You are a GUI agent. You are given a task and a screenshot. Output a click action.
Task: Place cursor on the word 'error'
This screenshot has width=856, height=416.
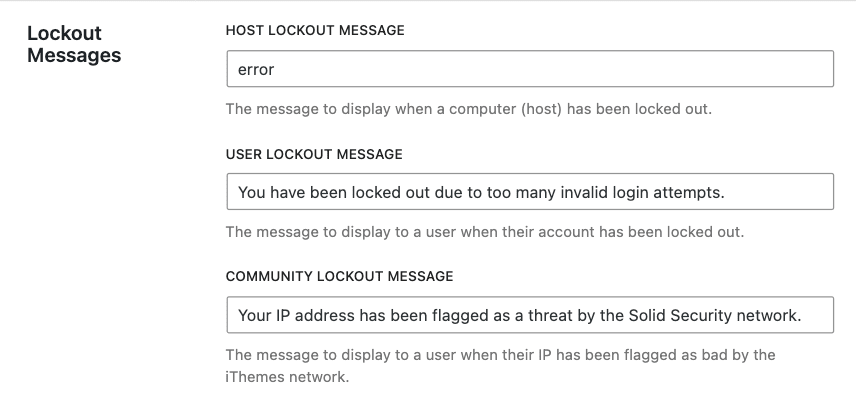tap(255, 70)
